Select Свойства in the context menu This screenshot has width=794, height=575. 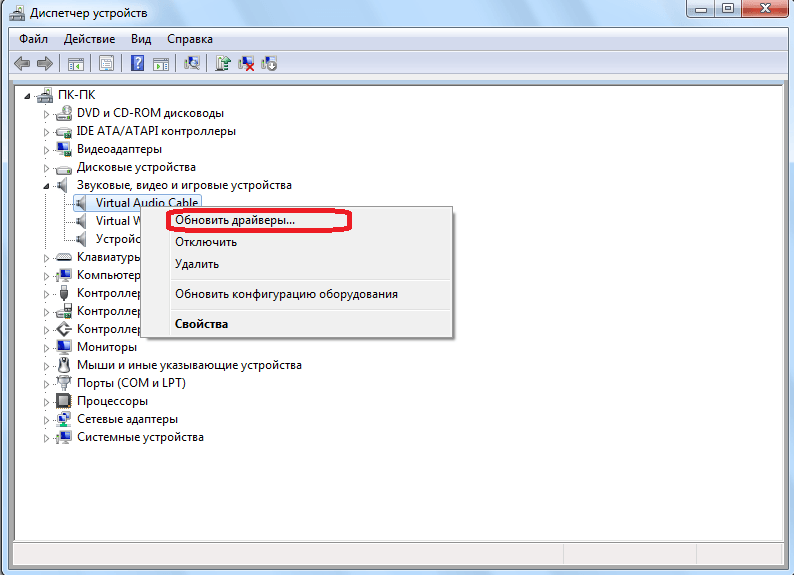tap(201, 324)
